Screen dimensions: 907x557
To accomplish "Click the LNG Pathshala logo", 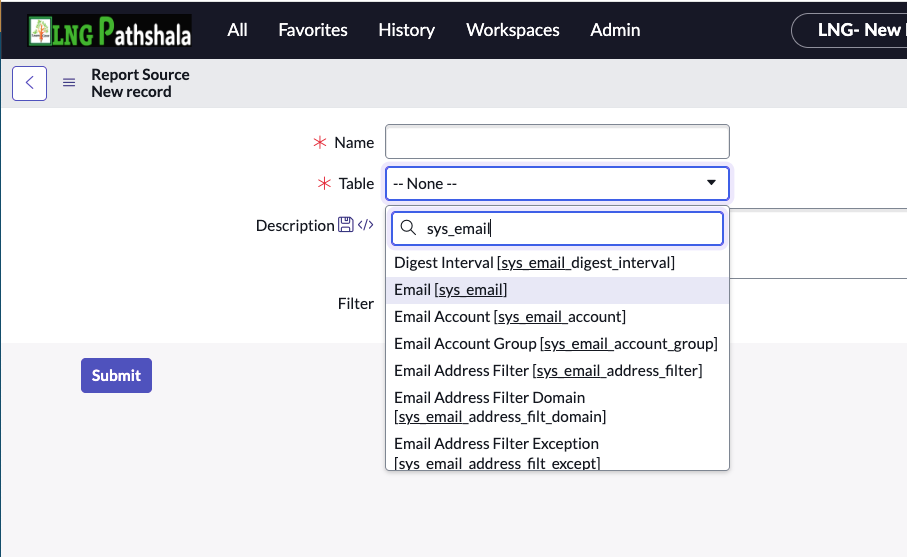I will point(109,31).
